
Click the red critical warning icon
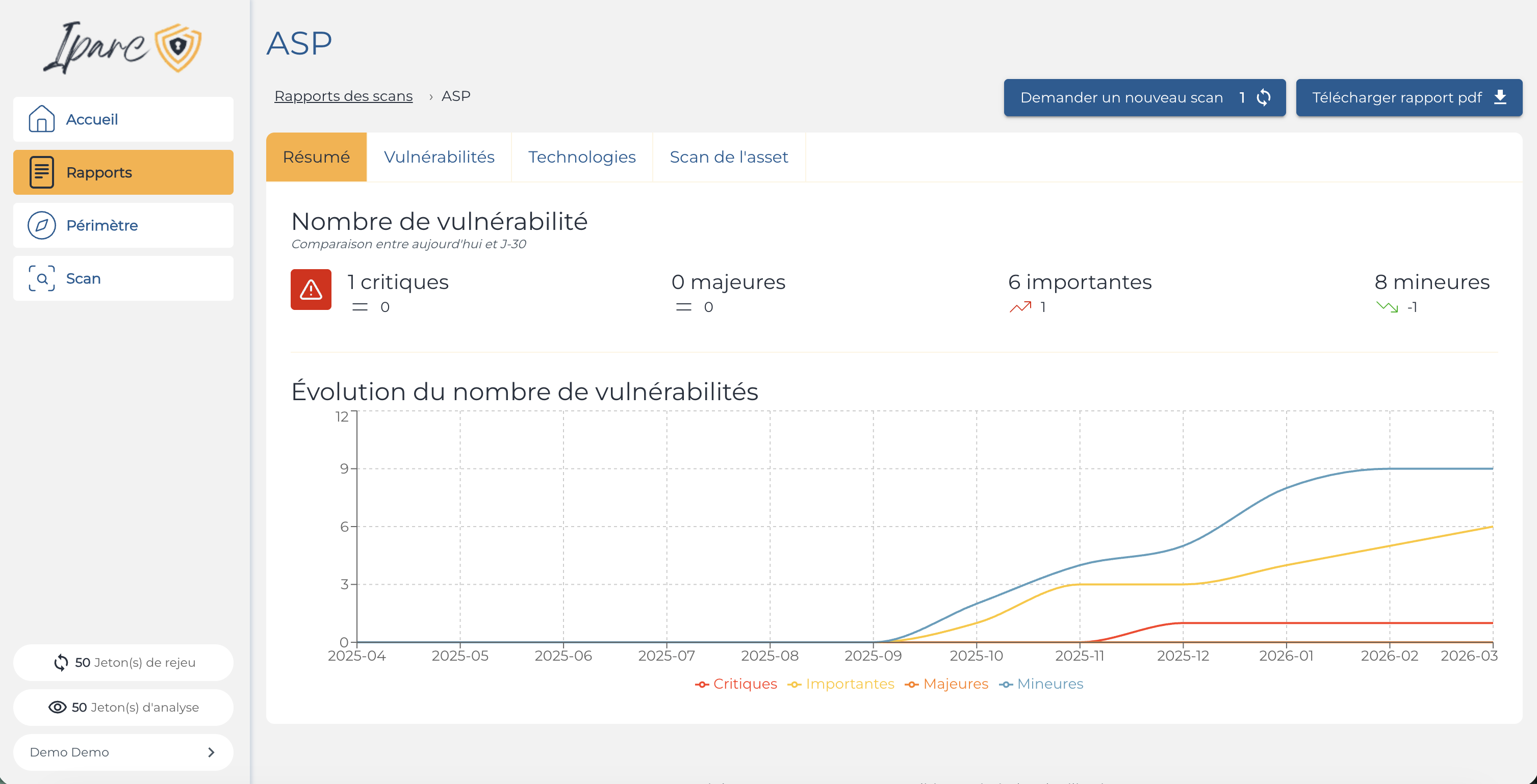[x=311, y=290]
